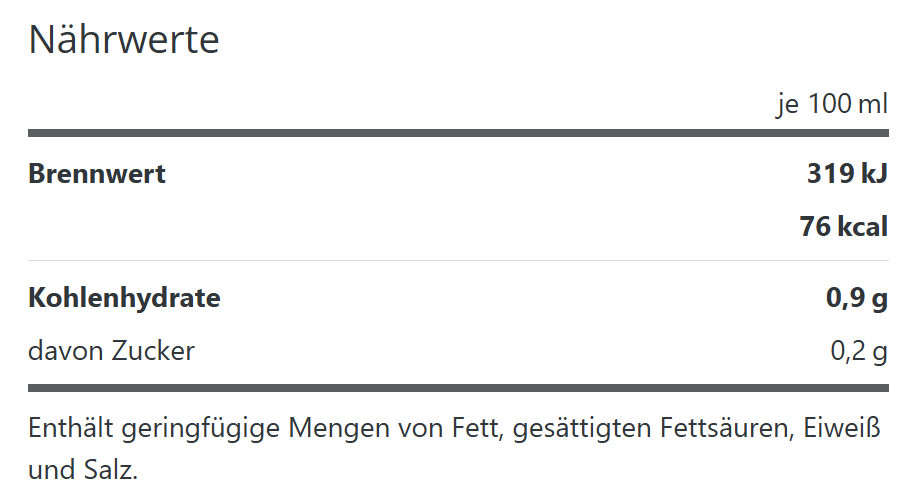This screenshot has height=502, width=917.
Task: Click the thick divider below "davon Zucker"
Action: pyautogui.click(x=458, y=387)
